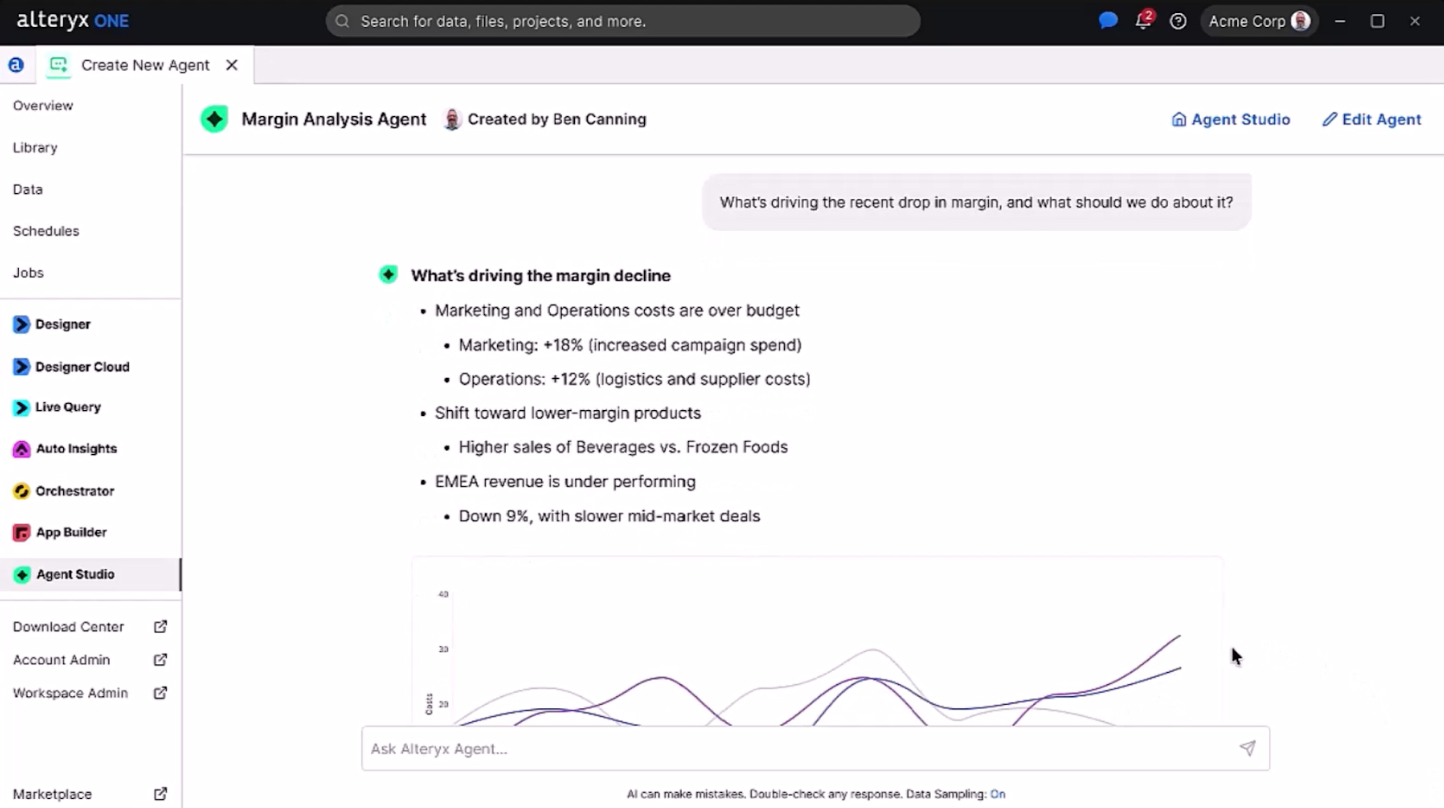Click the Ask Alteryx Agent input field
The width and height of the screenshot is (1444, 808).
tap(815, 748)
